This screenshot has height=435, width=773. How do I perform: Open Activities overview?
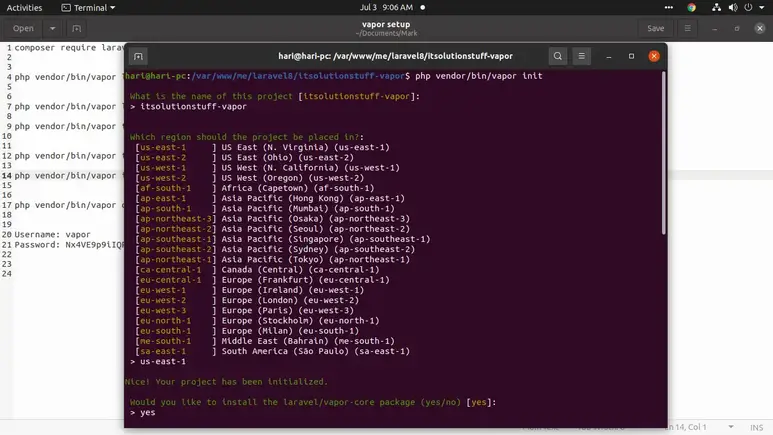coord(24,7)
